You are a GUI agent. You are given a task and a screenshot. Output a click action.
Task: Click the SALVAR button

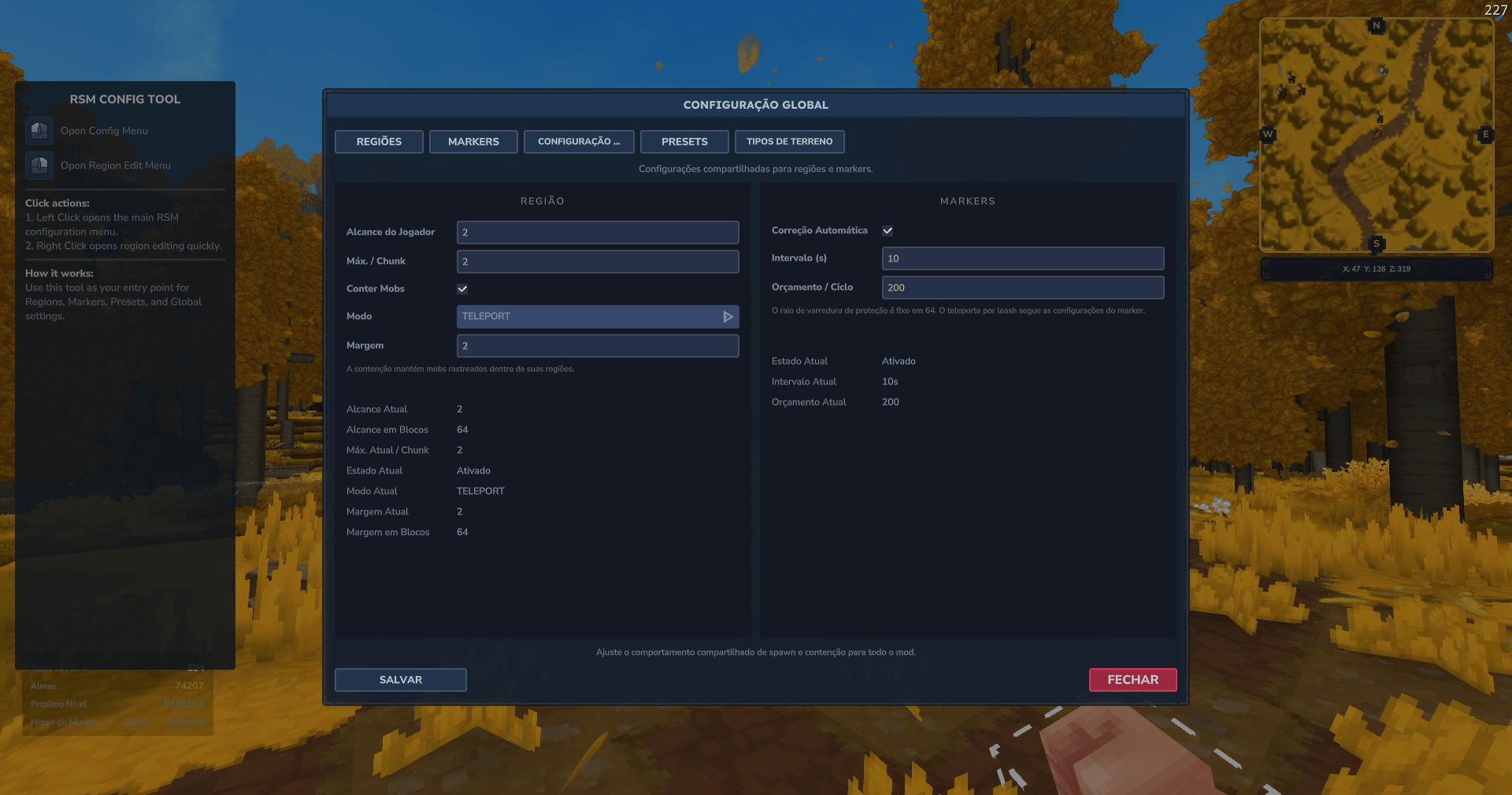(x=401, y=680)
